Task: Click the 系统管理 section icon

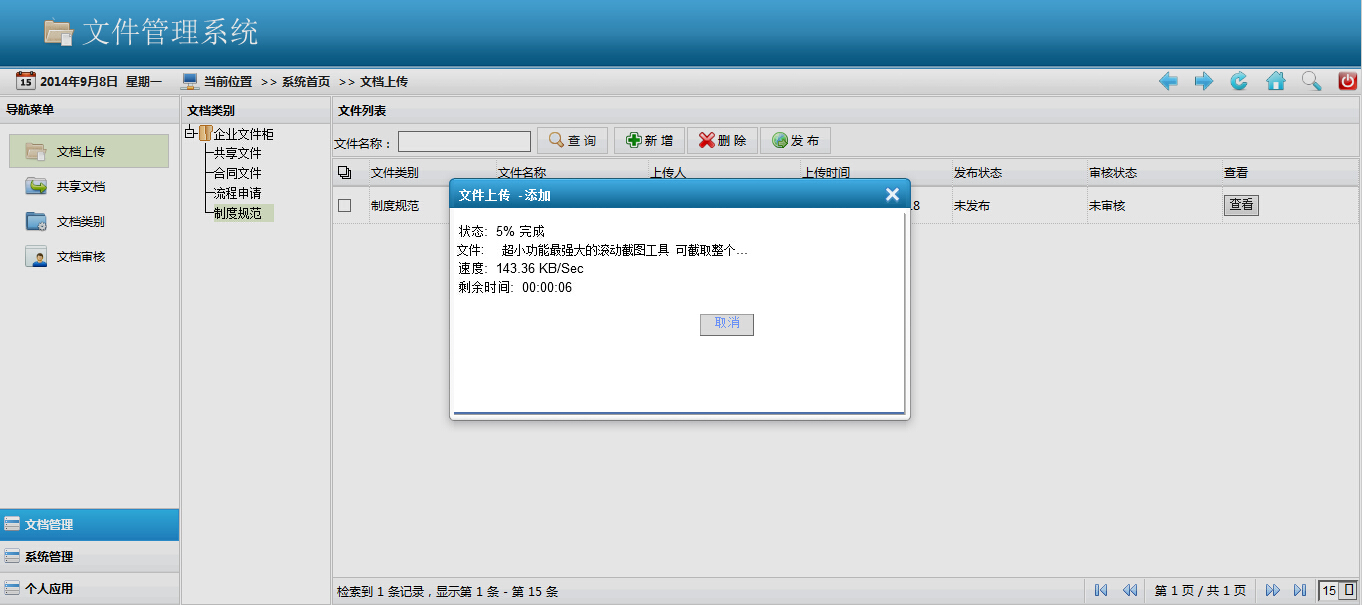Action: 12,556
